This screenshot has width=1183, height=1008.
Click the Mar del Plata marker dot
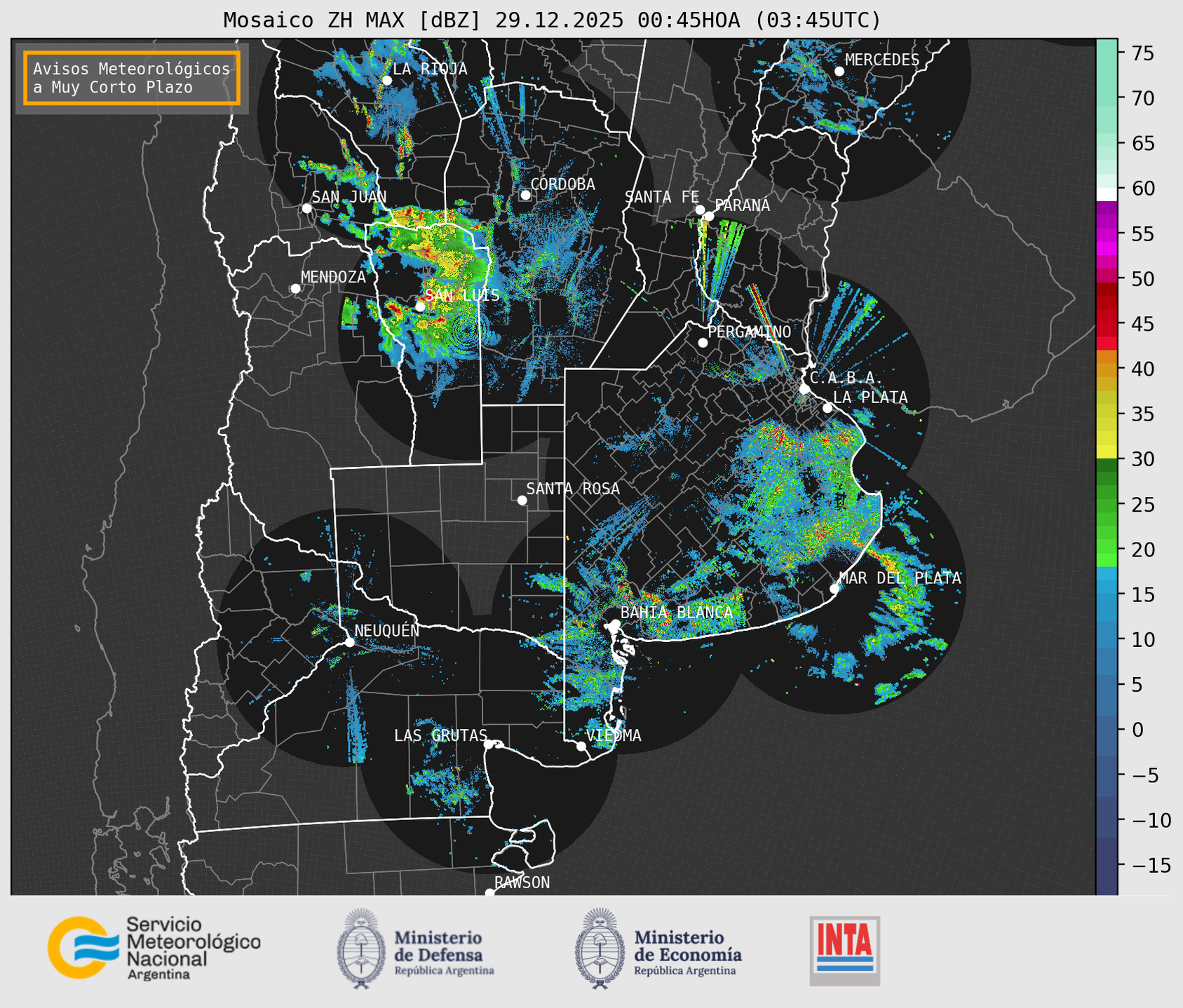pos(834,589)
